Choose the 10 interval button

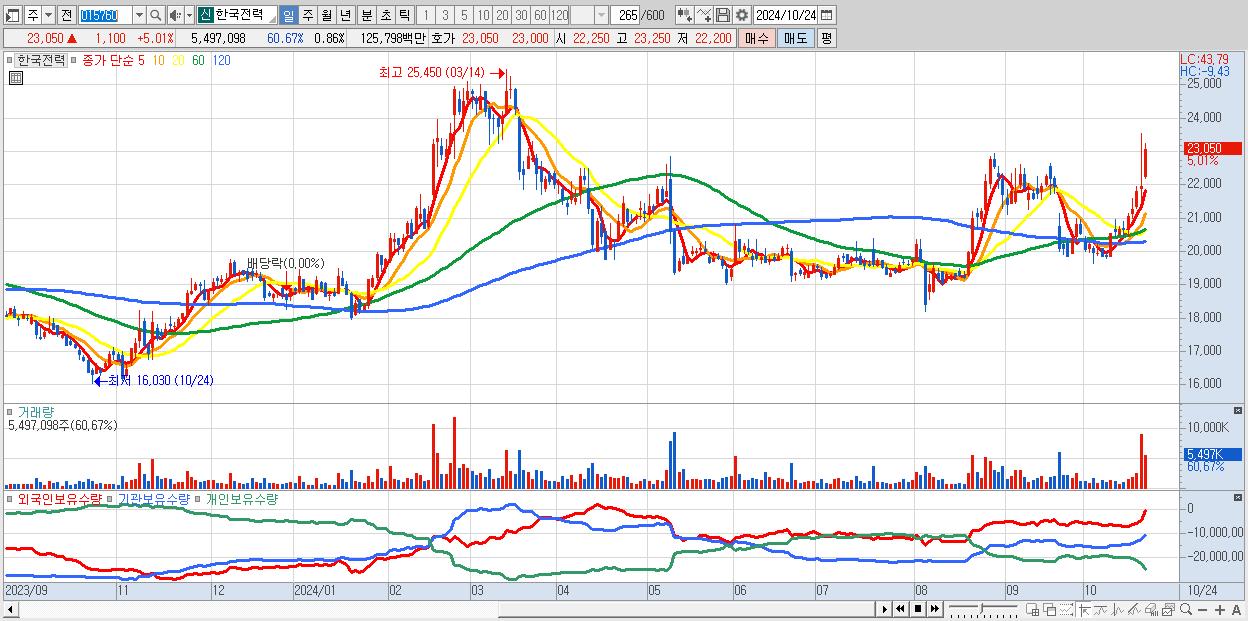point(483,15)
